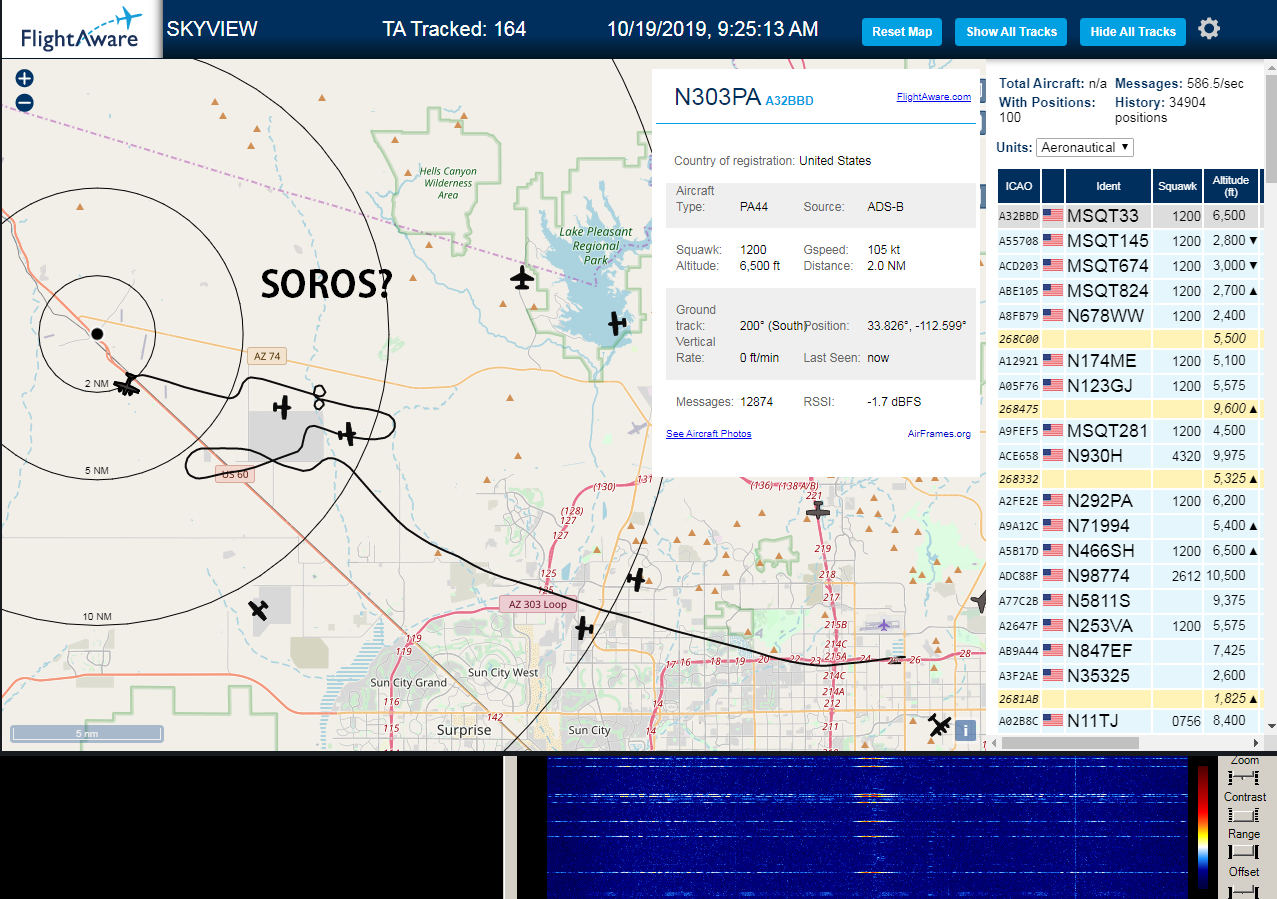Sort table by flag column header

1053,186
